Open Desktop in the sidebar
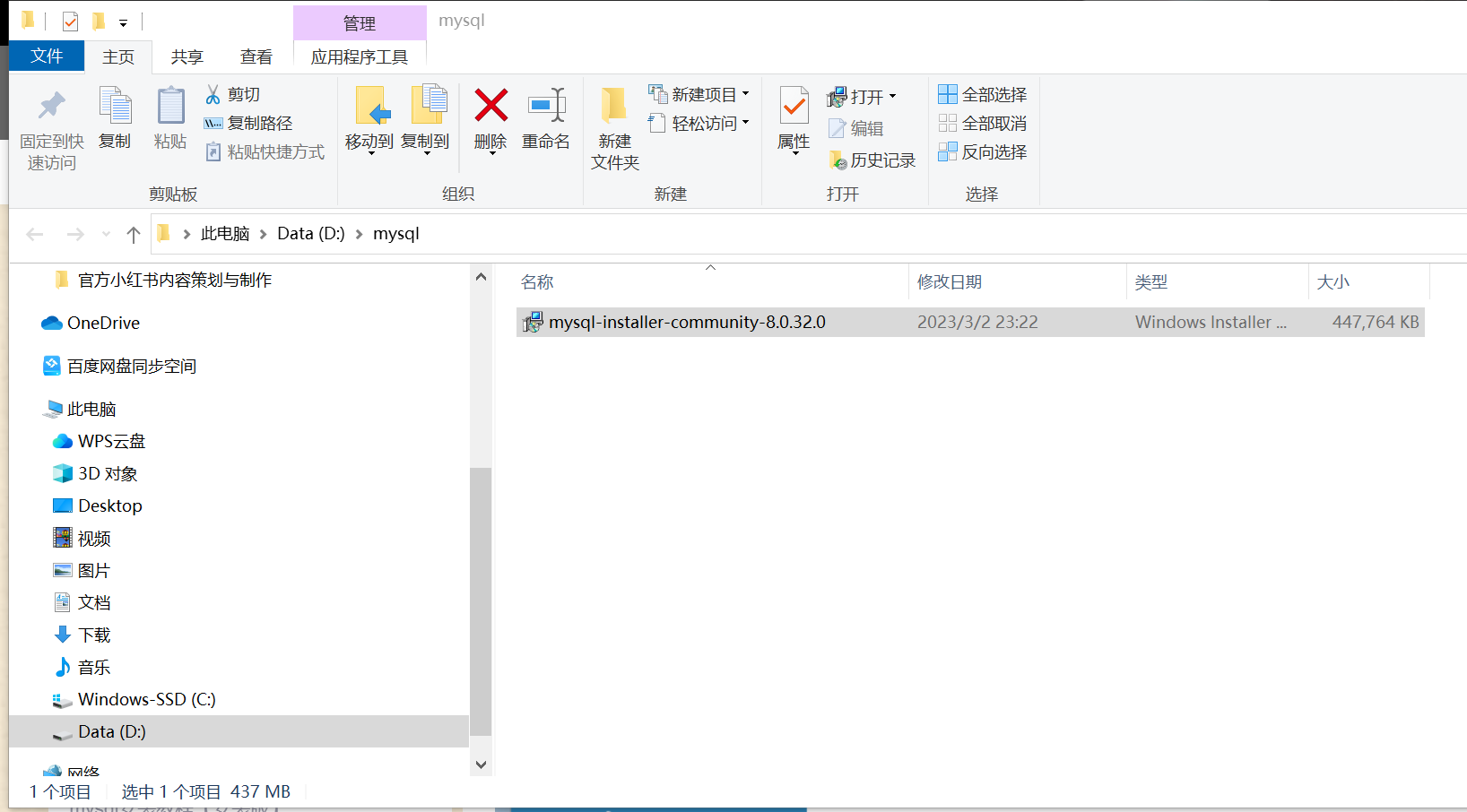Viewport: 1467px width, 812px height. click(110, 505)
